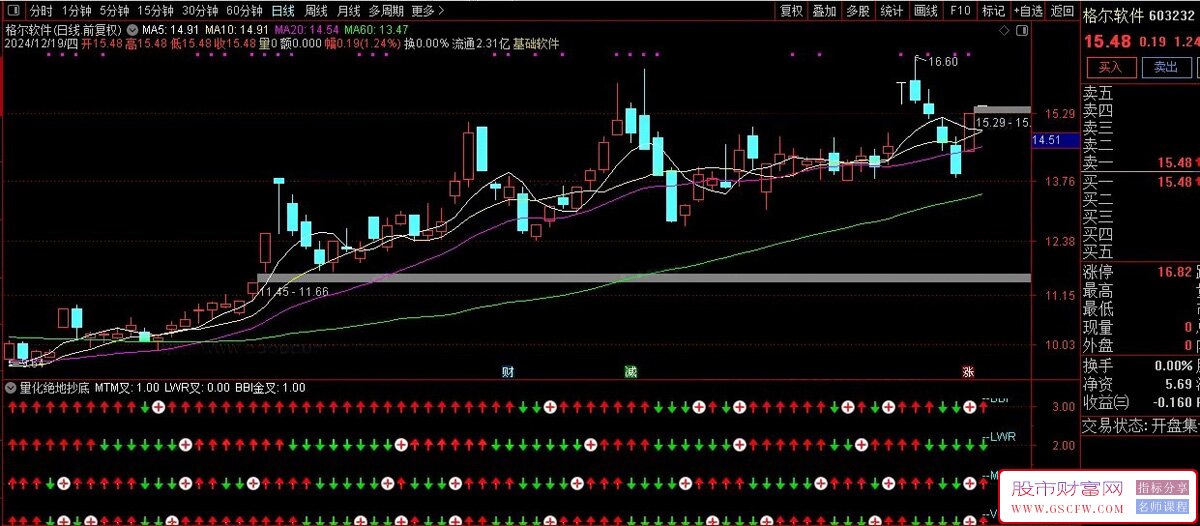The width and height of the screenshot is (1200, 526).
Task: Click the MA5: 14.91 indicator label
Action: 171,30
